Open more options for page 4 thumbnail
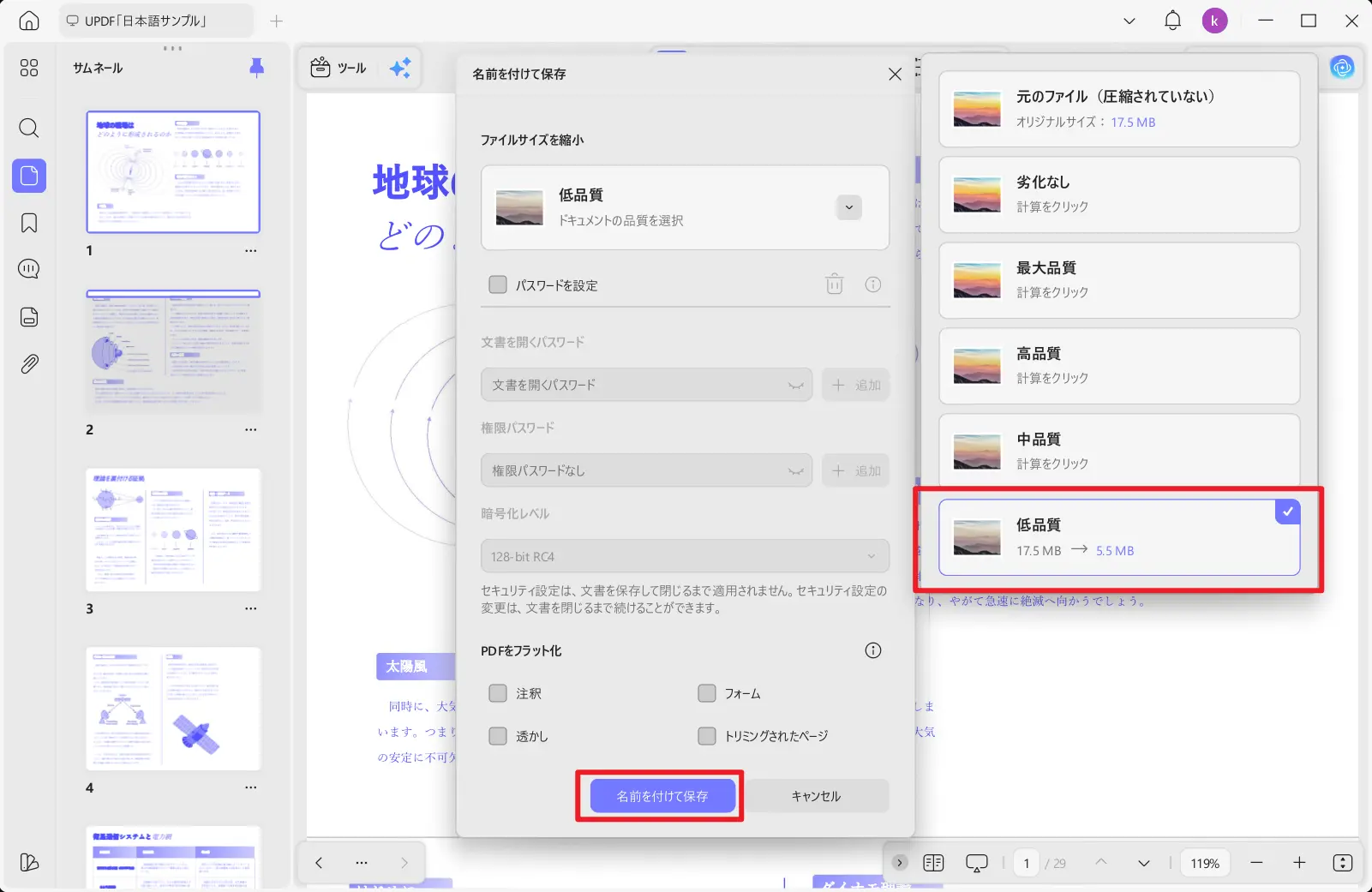1372x892 pixels. point(251,787)
